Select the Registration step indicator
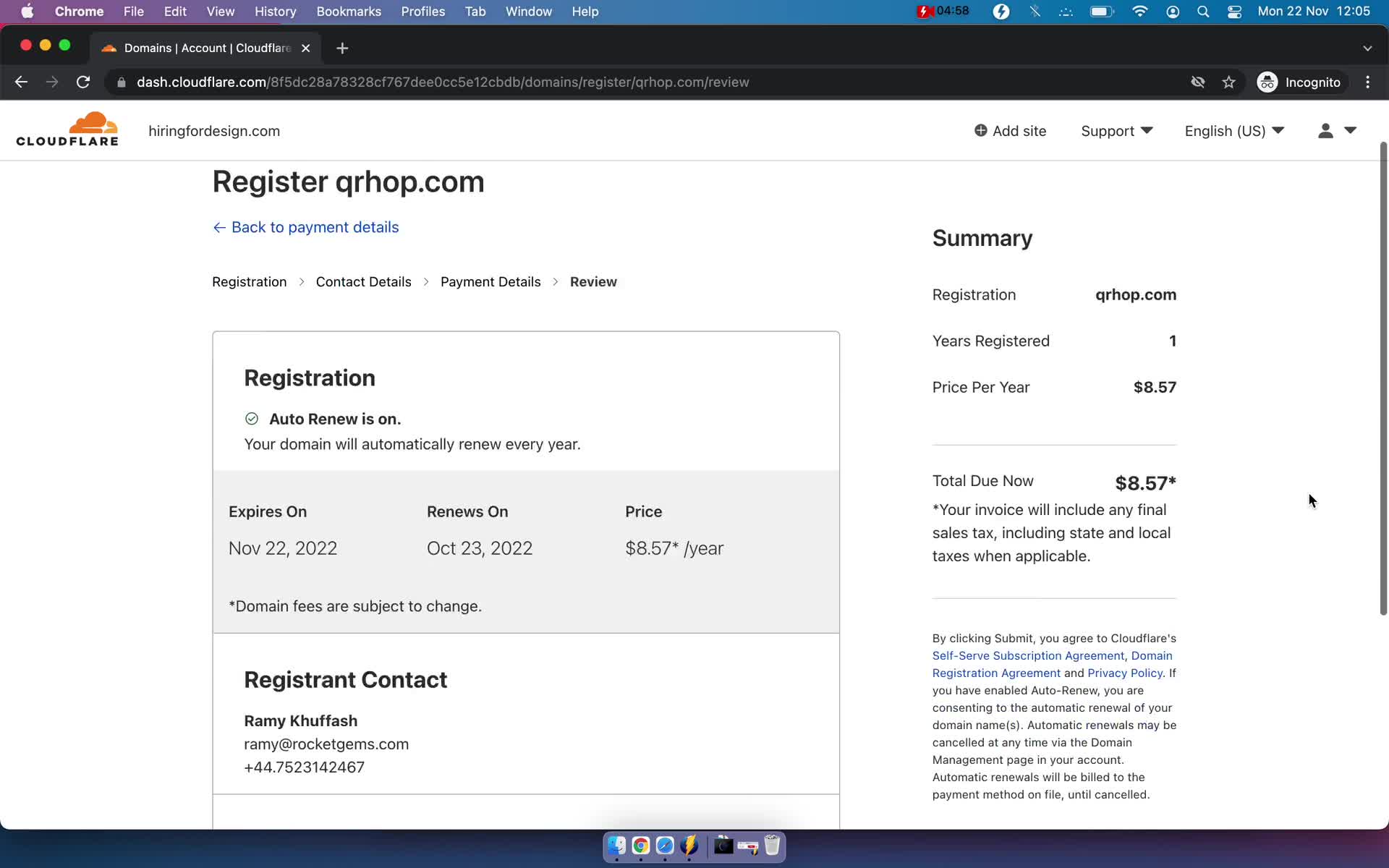The width and height of the screenshot is (1389, 868). pyautogui.click(x=249, y=281)
